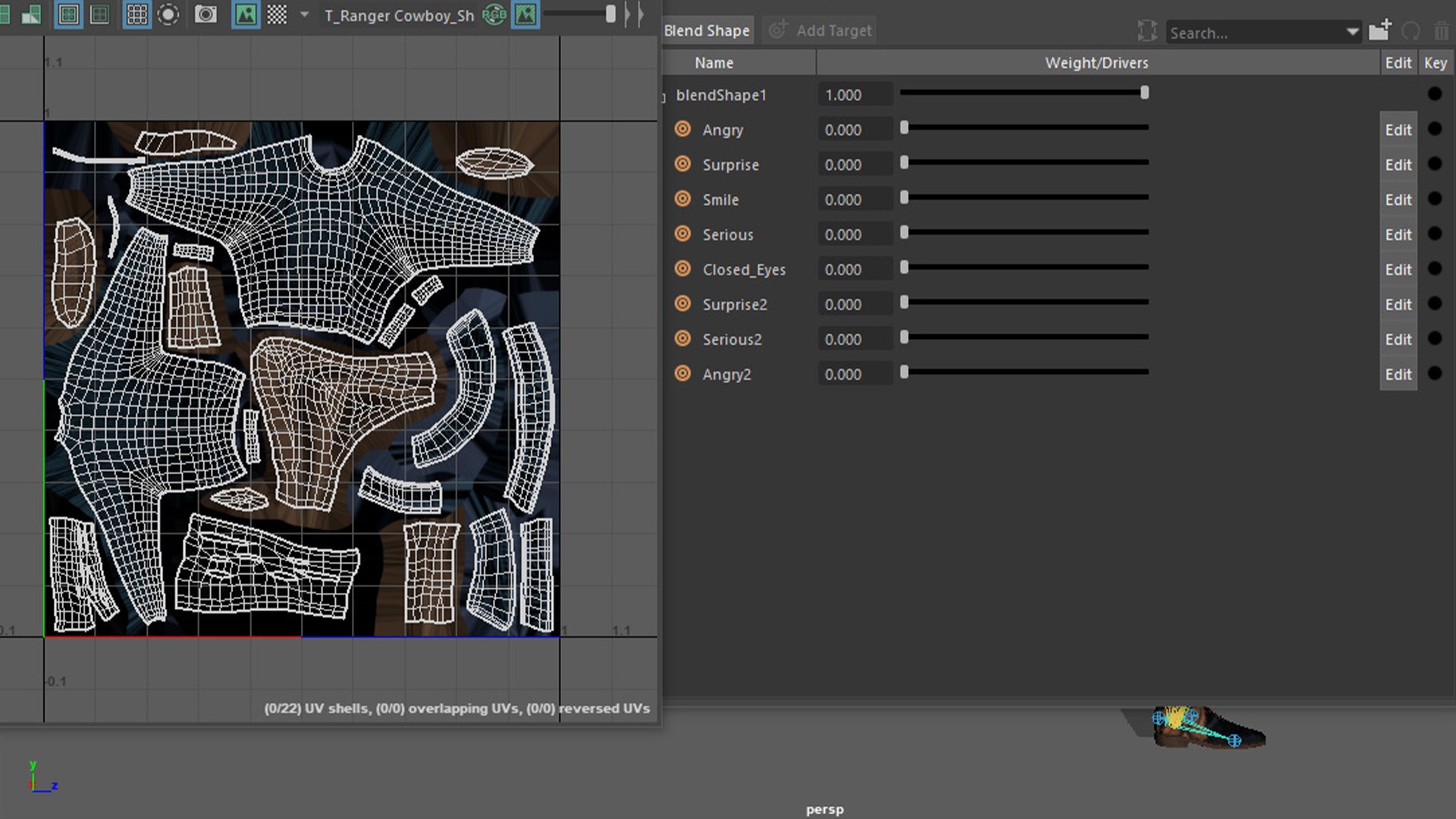
Task: Select the blendShape1 row name
Action: click(721, 95)
